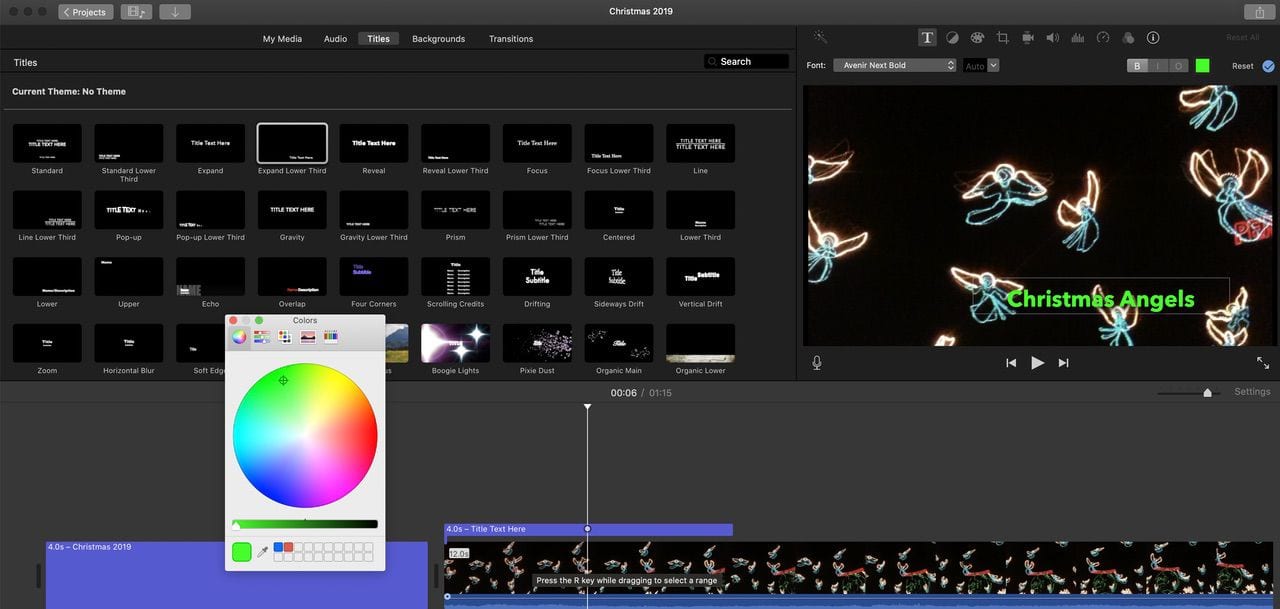This screenshot has width=1280, height=609.
Task: Click the Reset button for title settings
Action: tap(1242, 66)
